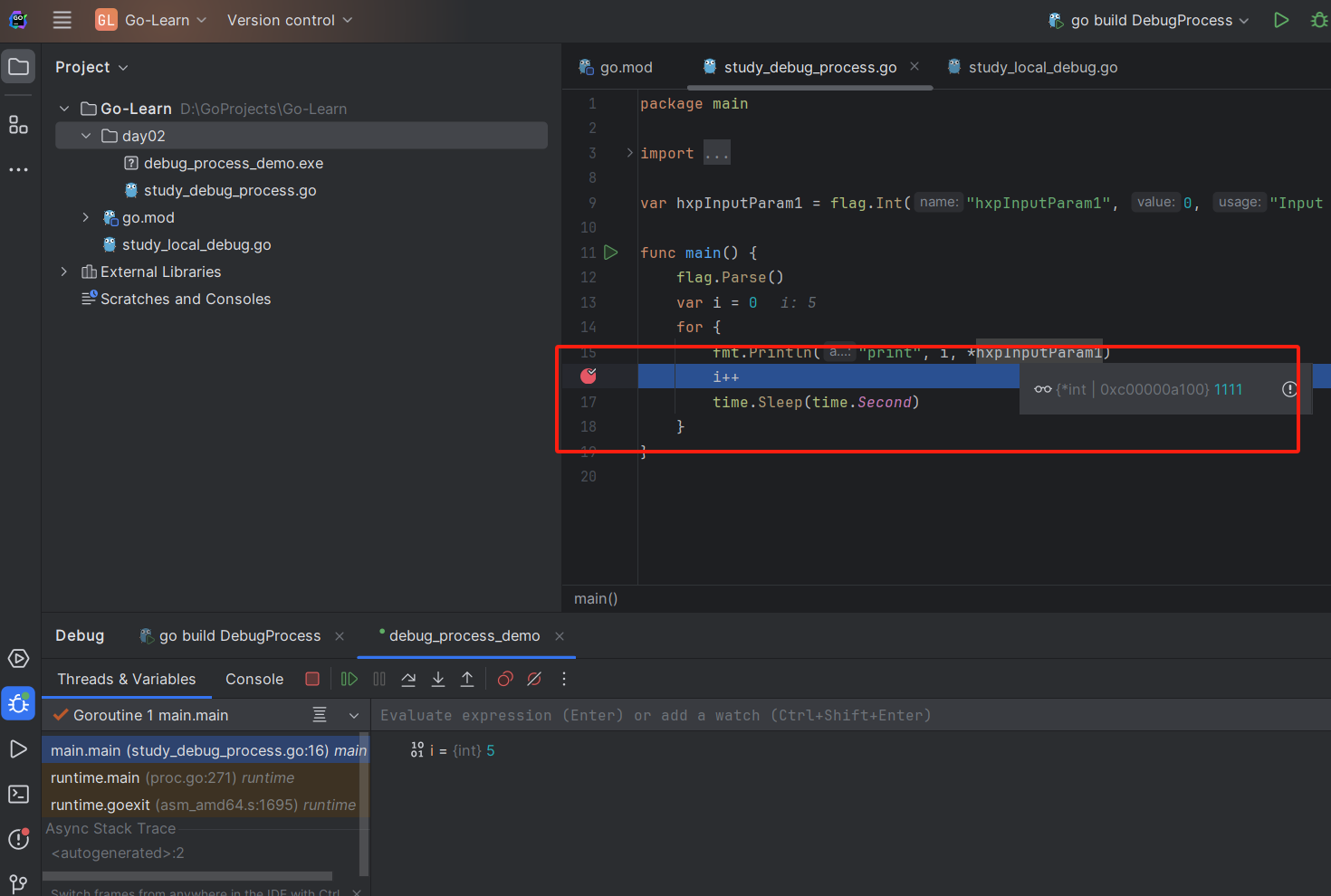1331x896 pixels.
Task: Select the main.main stack frame
Action: coord(206,750)
